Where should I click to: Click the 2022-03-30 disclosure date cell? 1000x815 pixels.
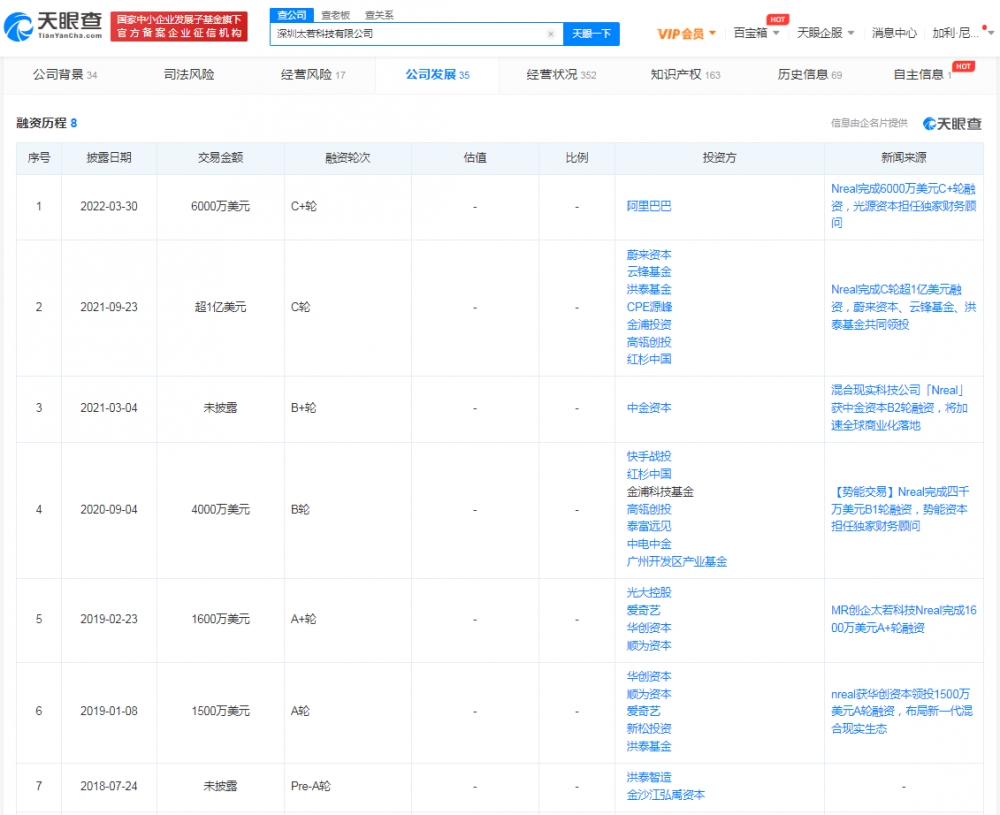[108, 206]
